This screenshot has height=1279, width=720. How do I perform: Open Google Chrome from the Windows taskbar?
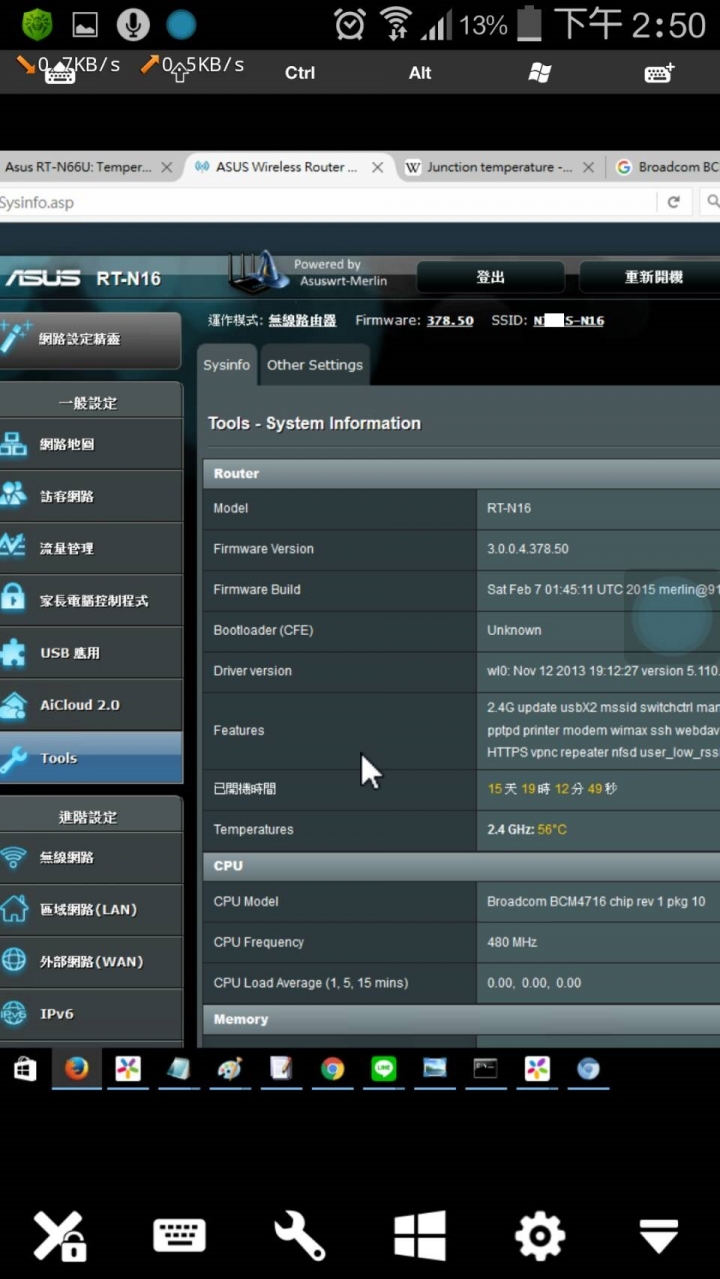point(333,1069)
